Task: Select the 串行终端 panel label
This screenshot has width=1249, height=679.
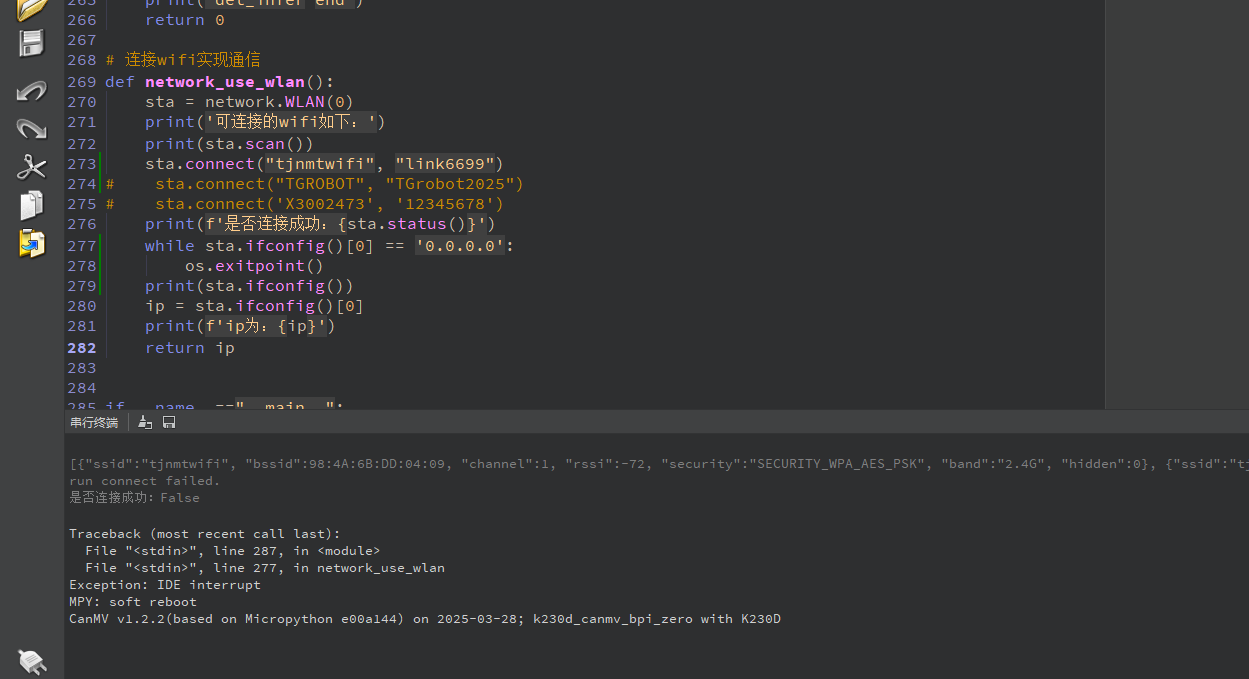Action: (94, 423)
